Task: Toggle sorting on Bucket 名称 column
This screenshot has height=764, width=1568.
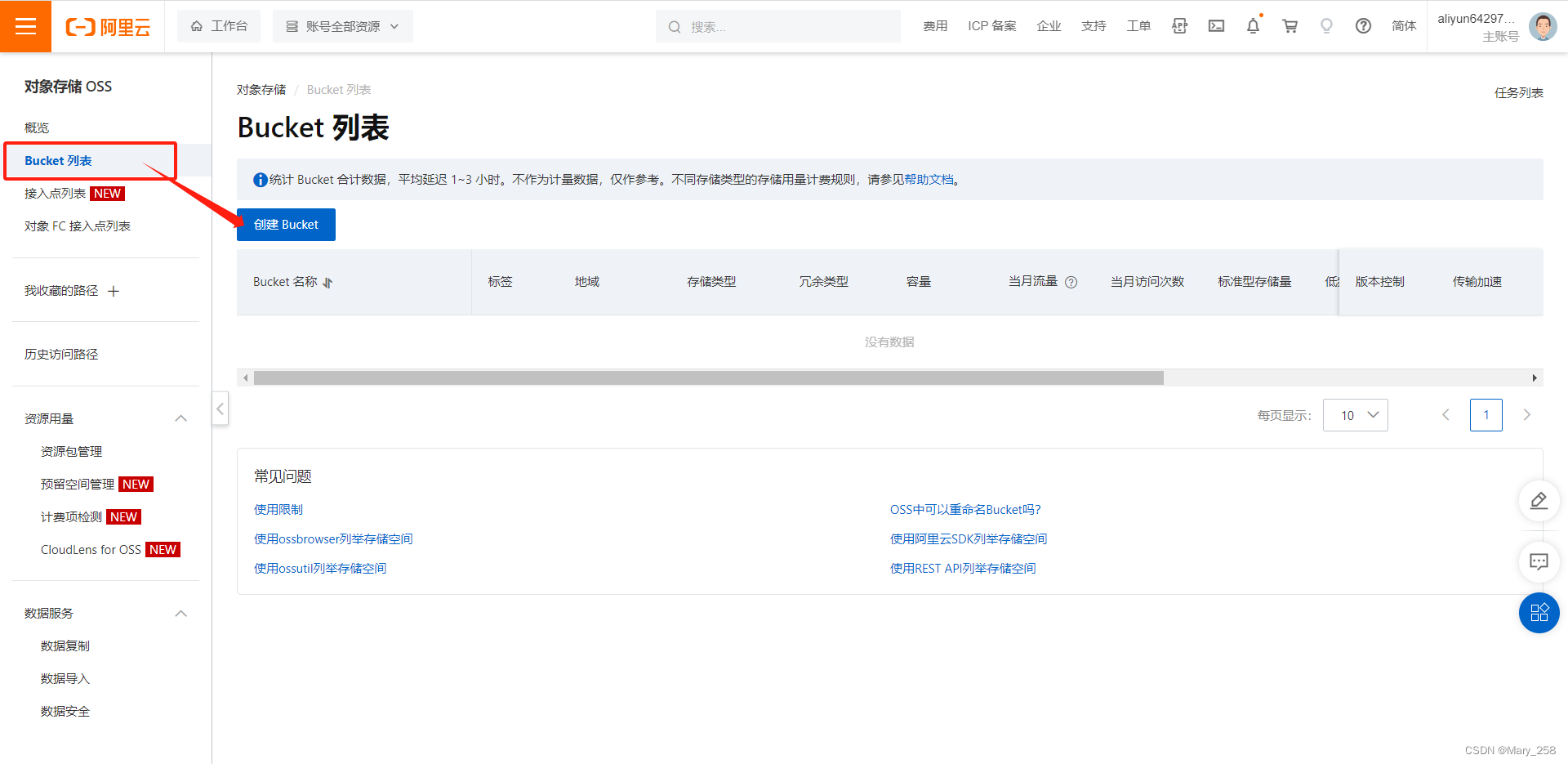Action: pyautogui.click(x=327, y=282)
